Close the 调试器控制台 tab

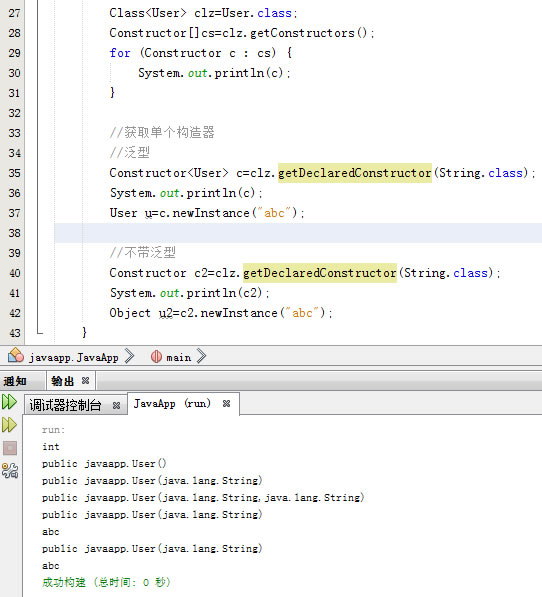(116, 405)
